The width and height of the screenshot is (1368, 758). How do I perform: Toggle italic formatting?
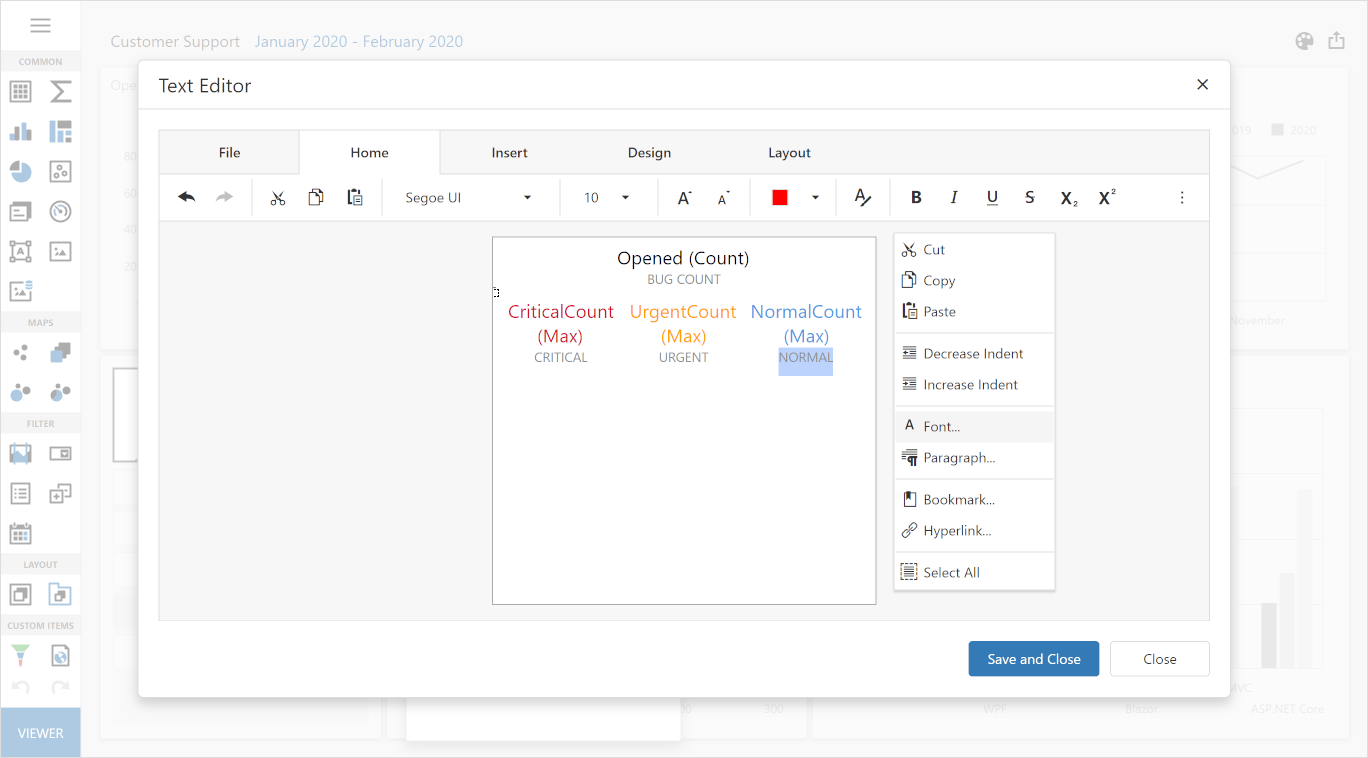pos(953,197)
